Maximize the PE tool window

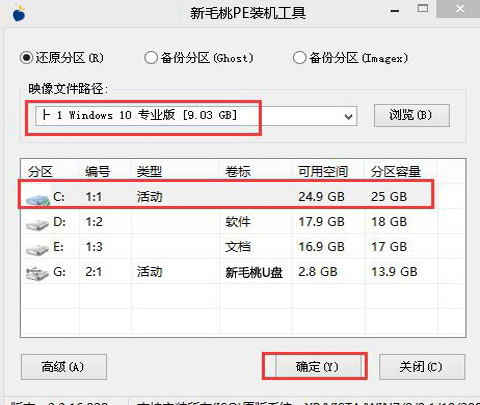(x=423, y=9)
